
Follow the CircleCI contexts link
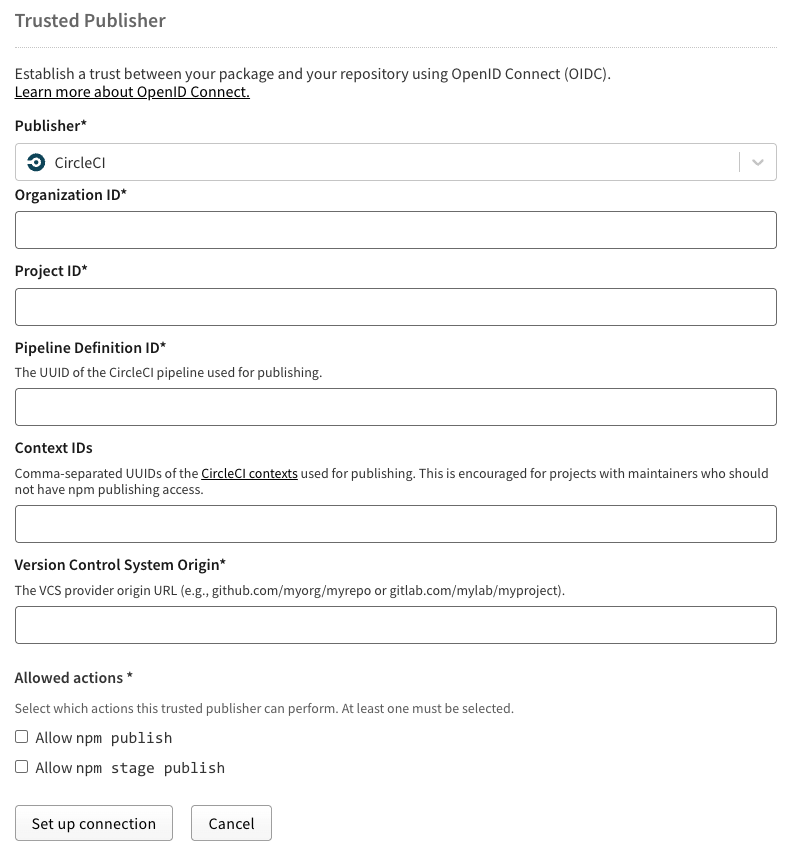tap(249, 473)
